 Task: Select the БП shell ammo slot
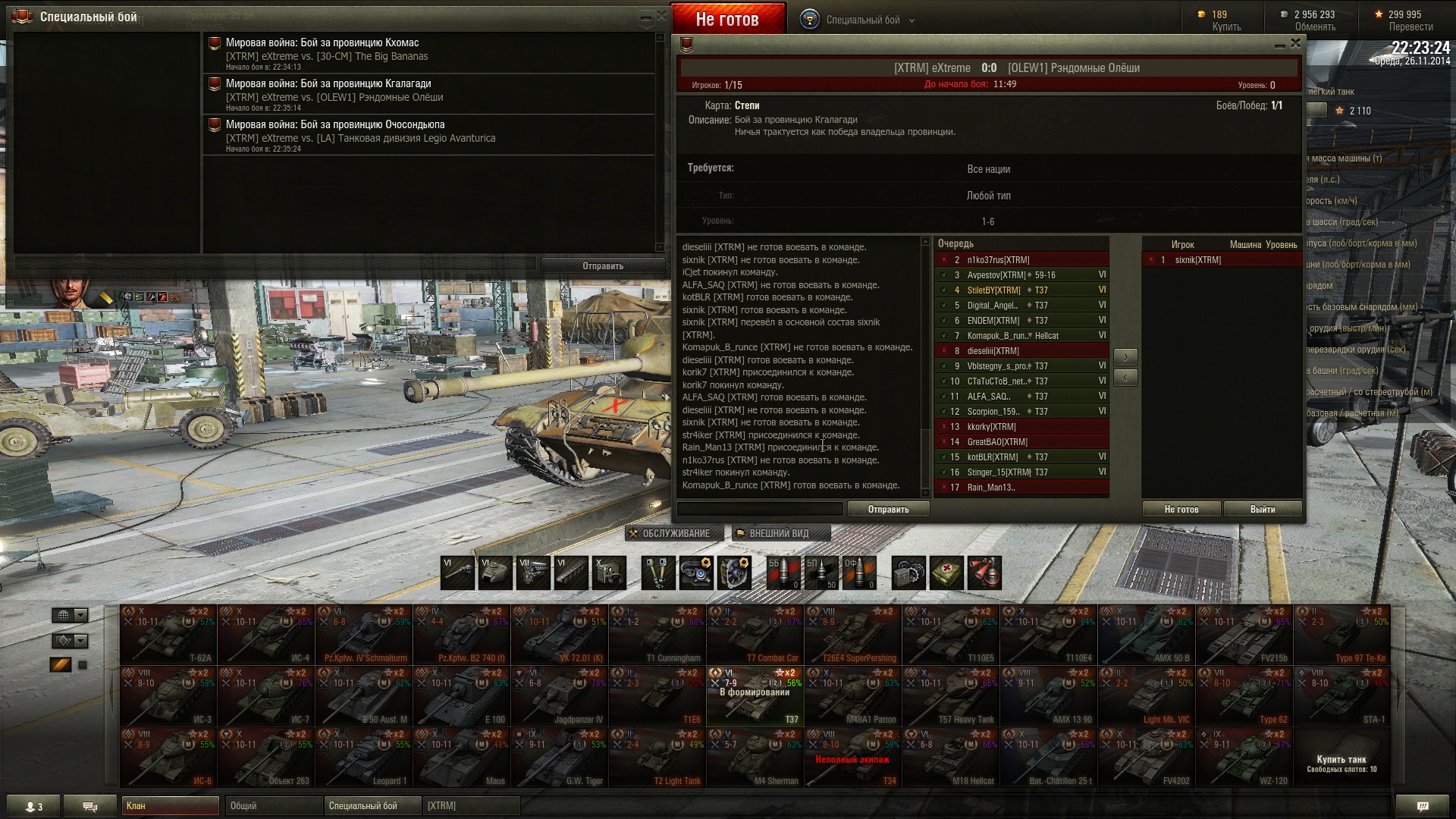[x=821, y=573]
